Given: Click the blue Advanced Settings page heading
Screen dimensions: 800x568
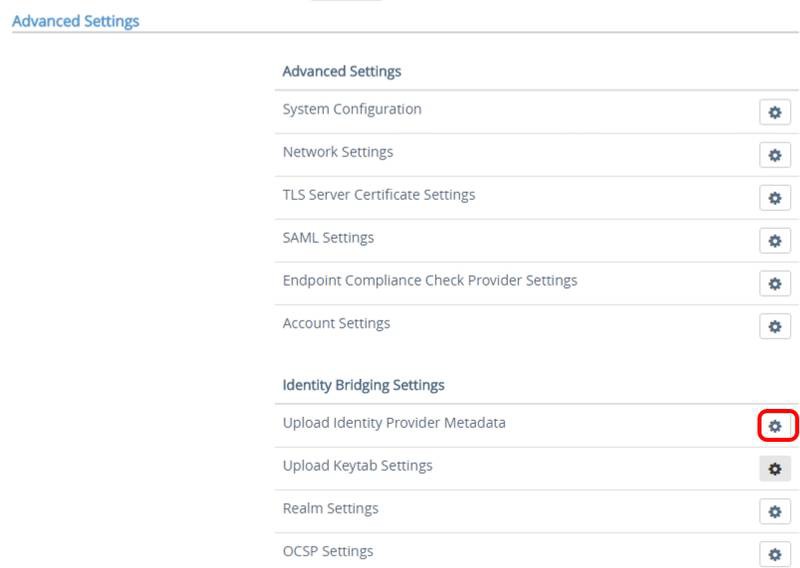Looking at the screenshot, I should (x=76, y=20).
